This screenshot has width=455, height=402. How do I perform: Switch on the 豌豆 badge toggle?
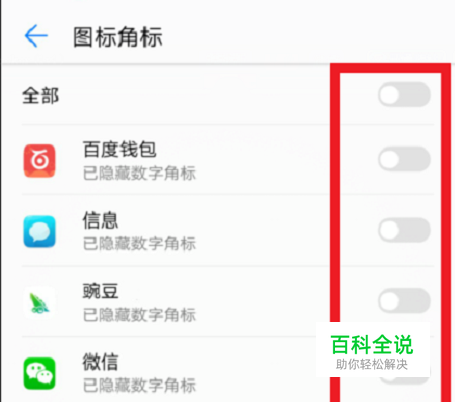pos(404,301)
